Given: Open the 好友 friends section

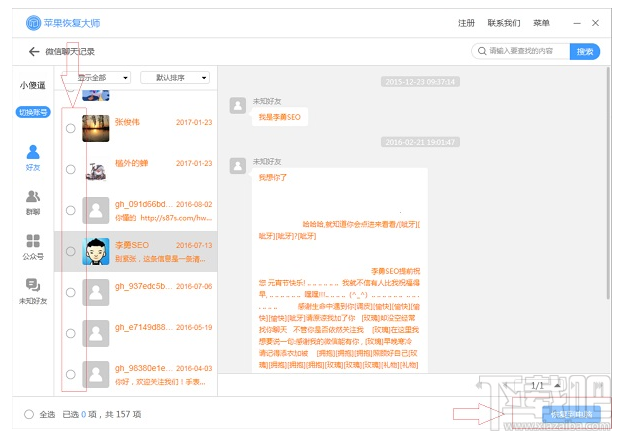Looking at the screenshot, I should click(33, 157).
